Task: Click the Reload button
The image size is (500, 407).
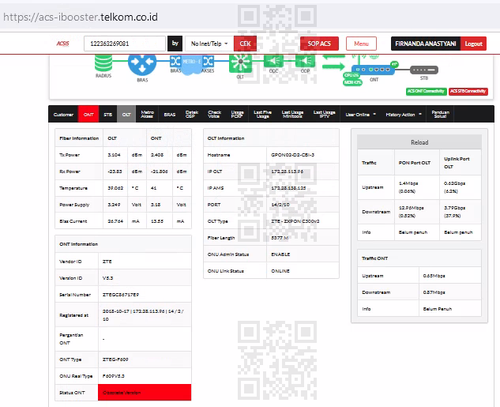Action: coord(419,142)
